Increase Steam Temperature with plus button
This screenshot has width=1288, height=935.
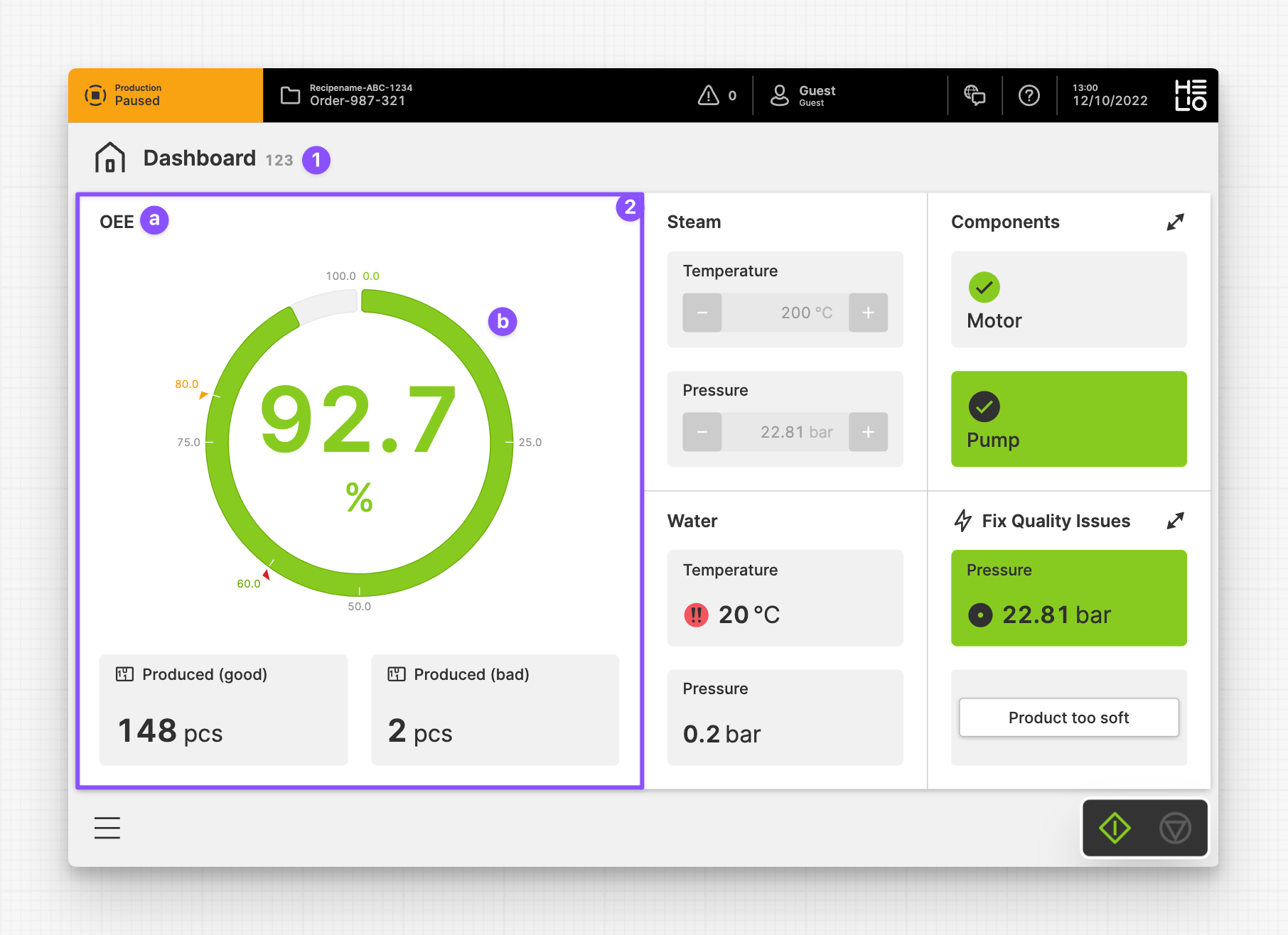(868, 313)
